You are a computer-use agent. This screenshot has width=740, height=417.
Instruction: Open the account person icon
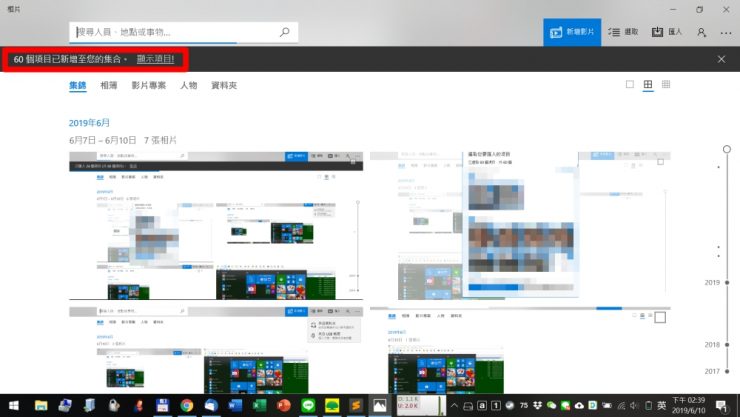pyautogui.click(x=701, y=32)
